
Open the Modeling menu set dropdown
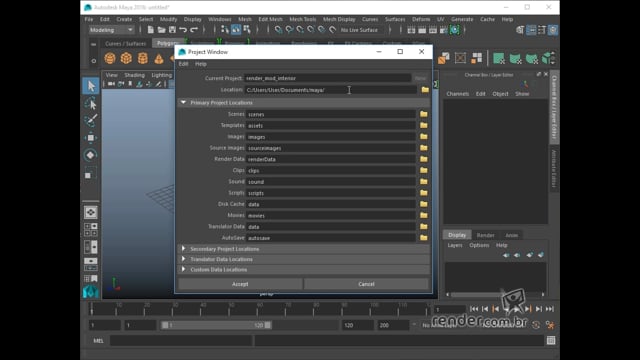111,30
